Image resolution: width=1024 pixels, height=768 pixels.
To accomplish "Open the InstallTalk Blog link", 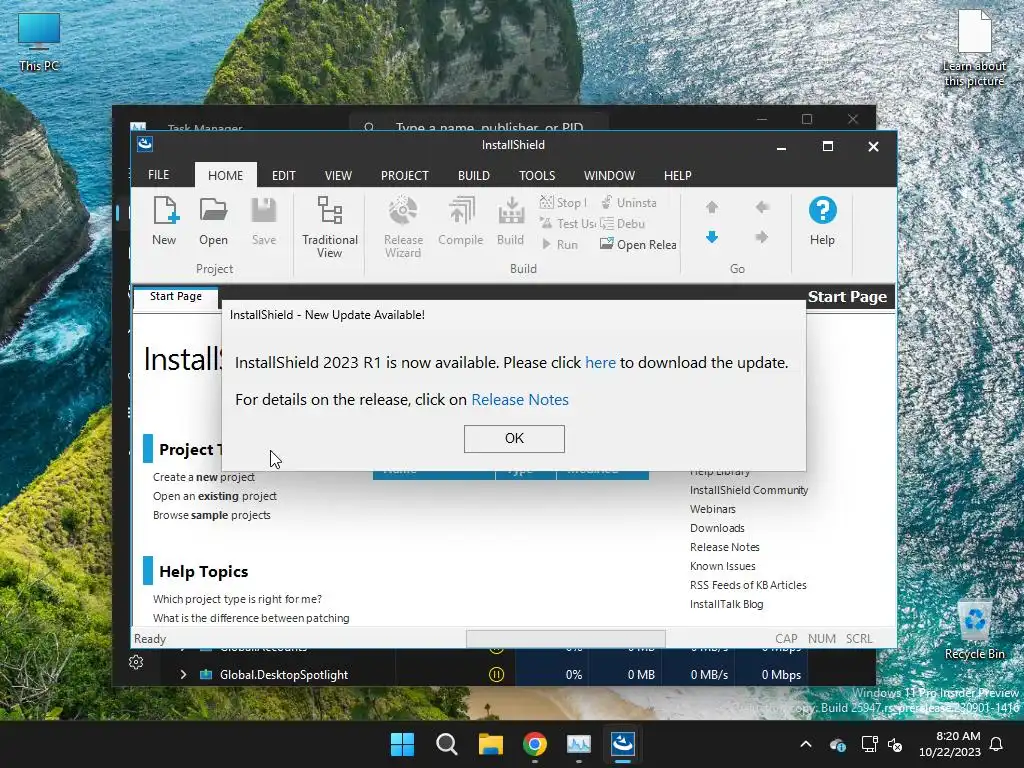I will click(726, 604).
